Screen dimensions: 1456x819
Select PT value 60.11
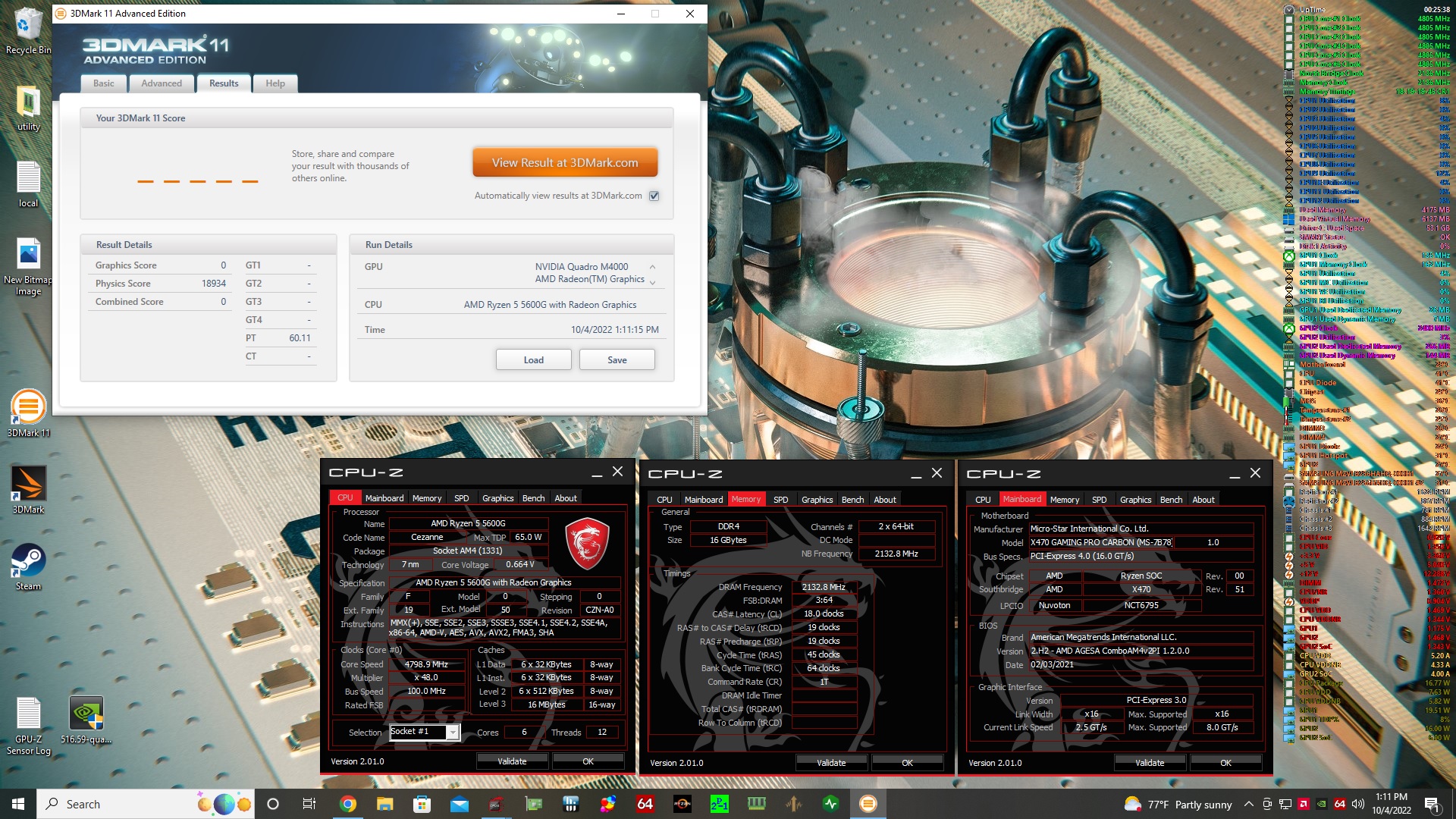coord(300,338)
